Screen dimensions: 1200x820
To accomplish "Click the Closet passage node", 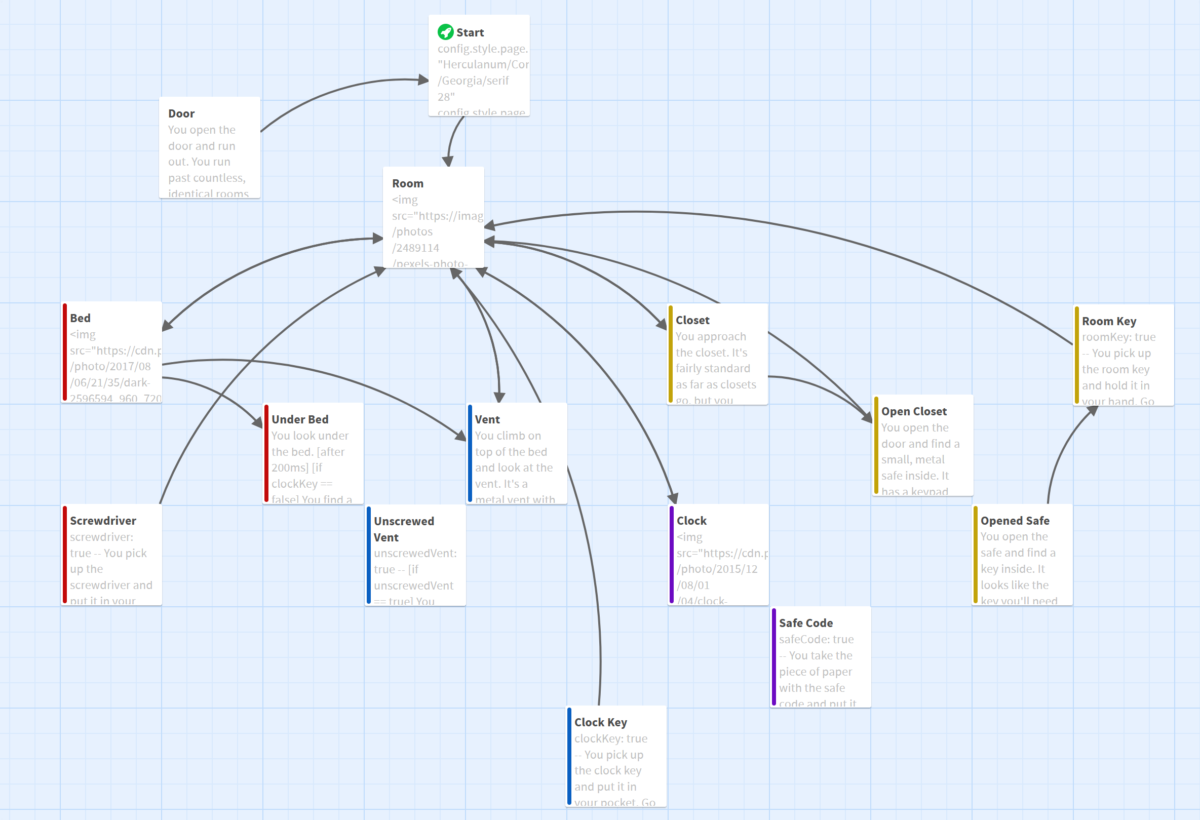I will [x=719, y=354].
